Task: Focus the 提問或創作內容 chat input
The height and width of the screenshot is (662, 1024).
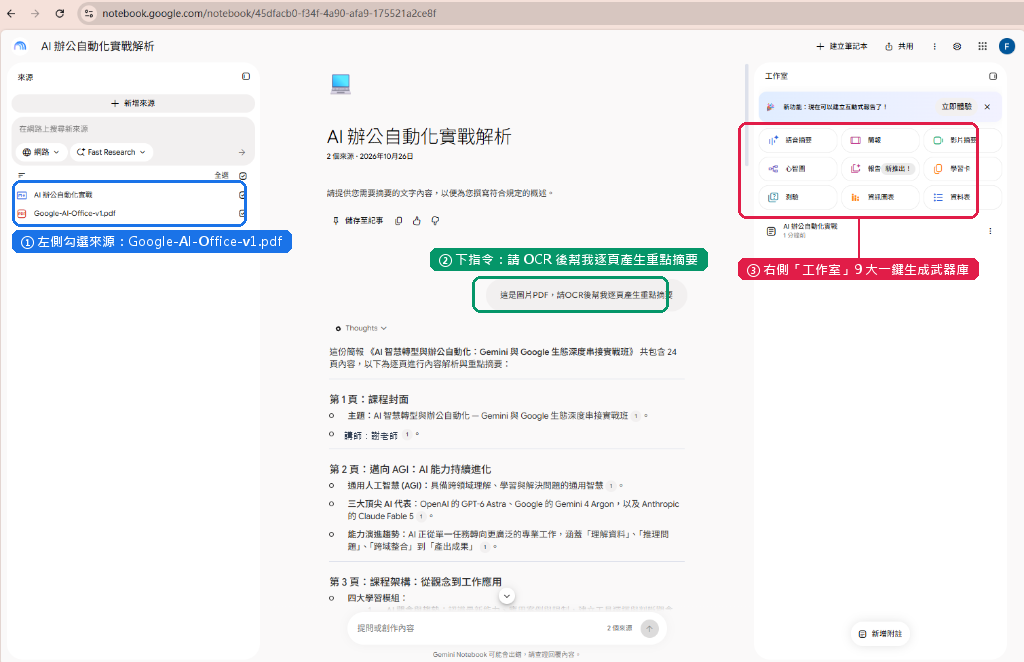Action: (x=477, y=628)
